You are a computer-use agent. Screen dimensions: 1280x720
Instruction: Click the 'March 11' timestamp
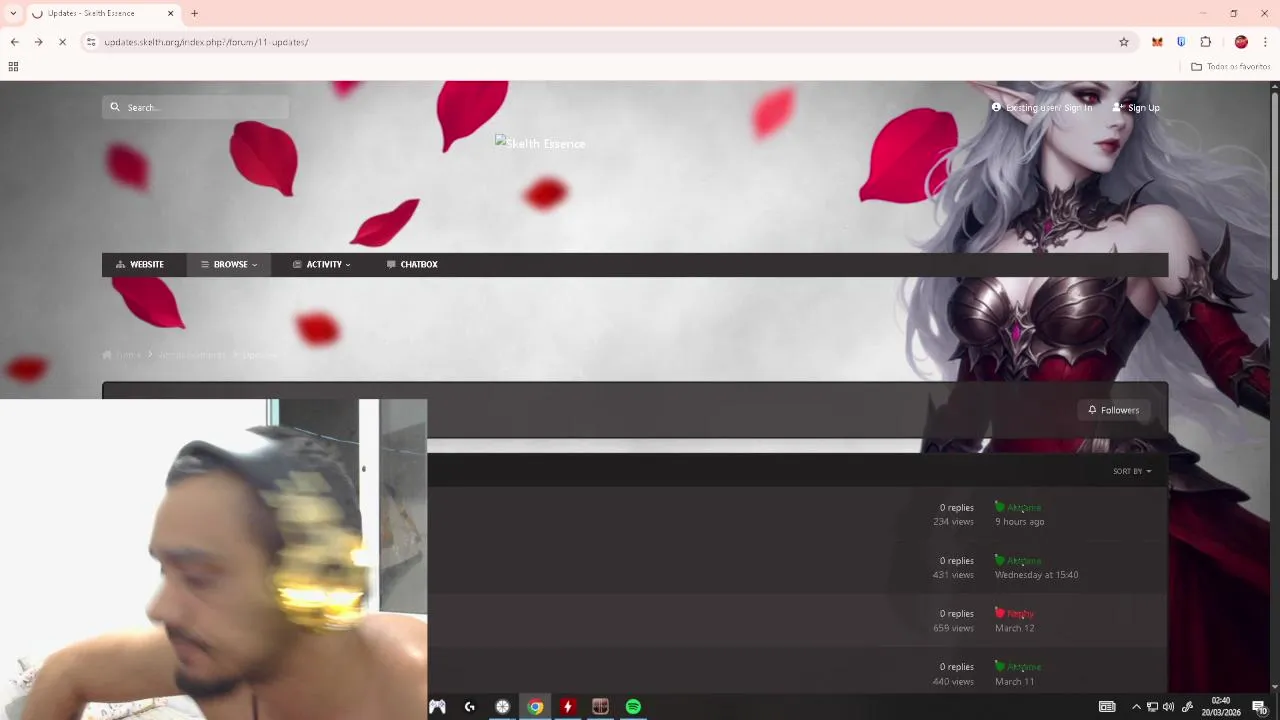pos(1014,681)
